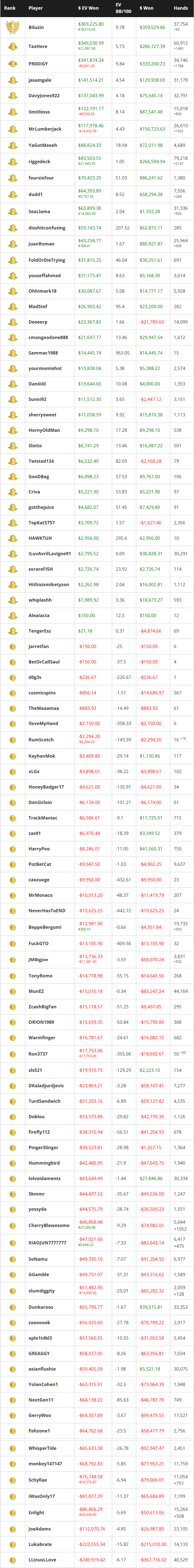Click Biluzin's $ Won value
The width and height of the screenshot is (194, 1568).
coord(152,27)
